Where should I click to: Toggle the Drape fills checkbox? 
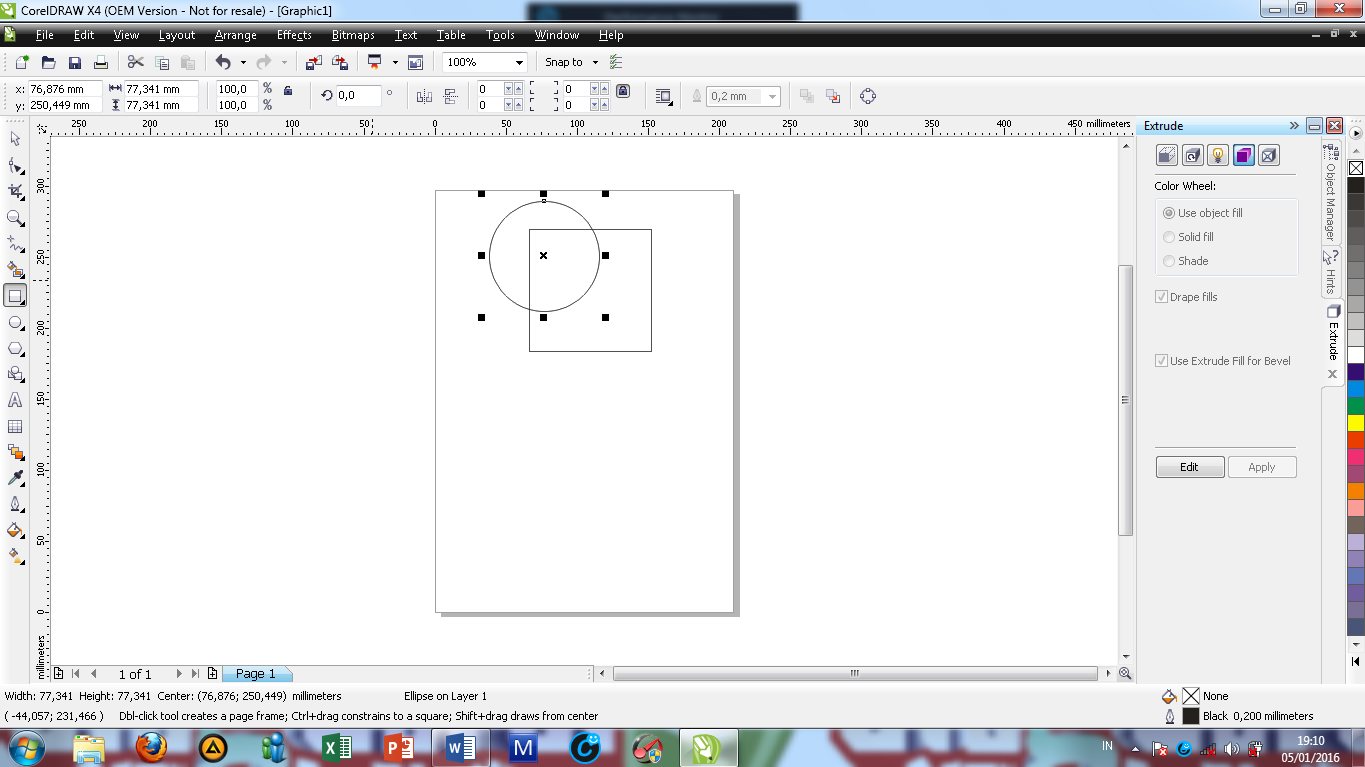pyautogui.click(x=1161, y=297)
